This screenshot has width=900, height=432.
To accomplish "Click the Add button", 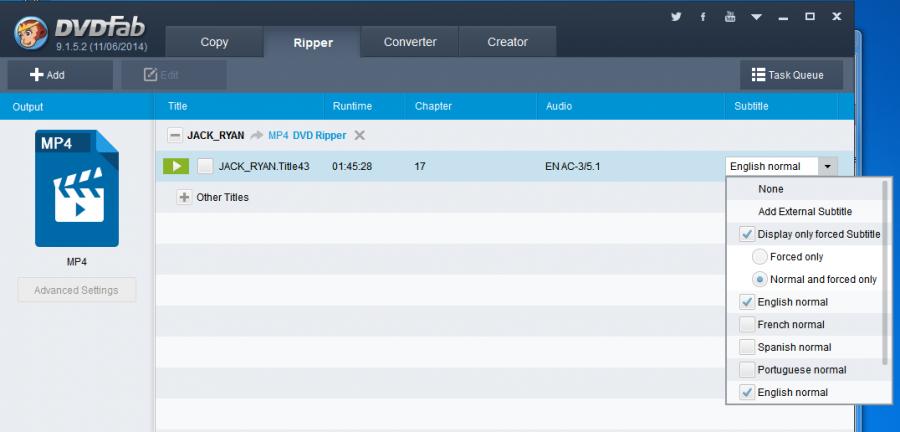I will click(60, 75).
